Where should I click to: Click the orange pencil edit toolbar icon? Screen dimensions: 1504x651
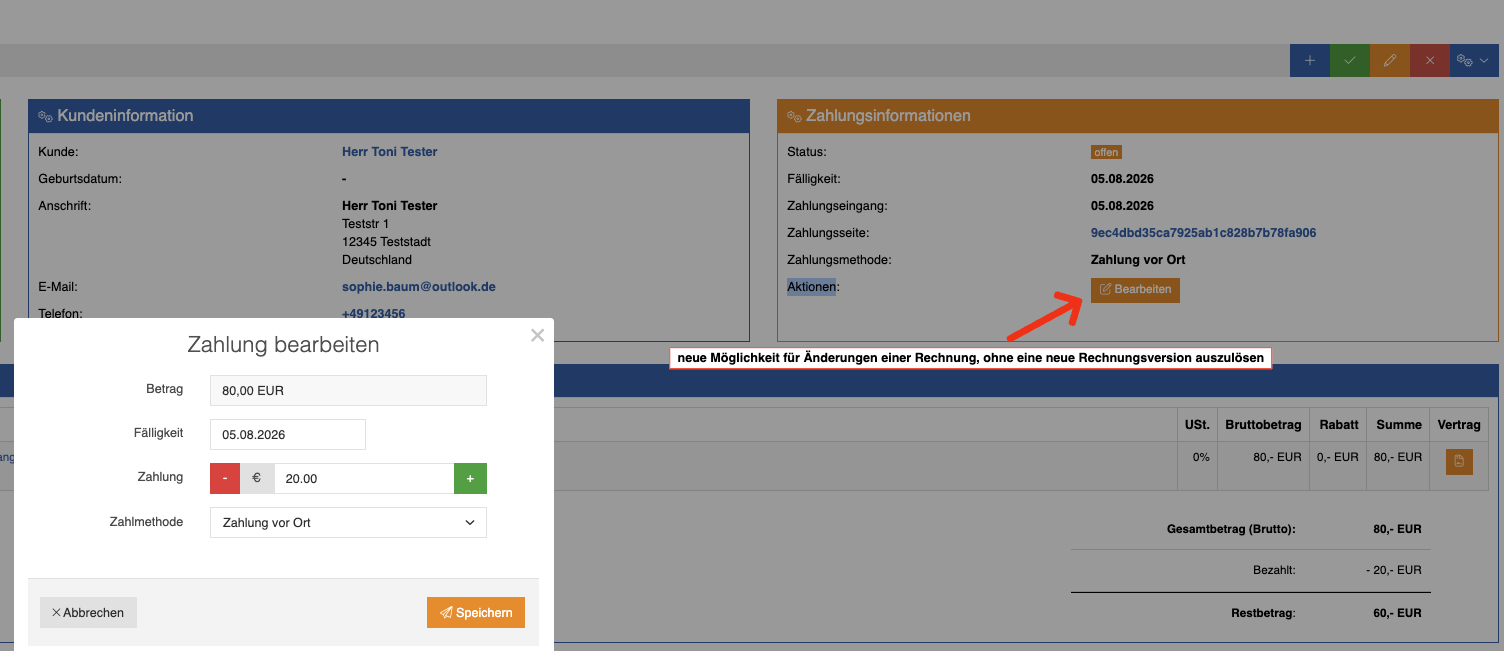click(x=1390, y=61)
